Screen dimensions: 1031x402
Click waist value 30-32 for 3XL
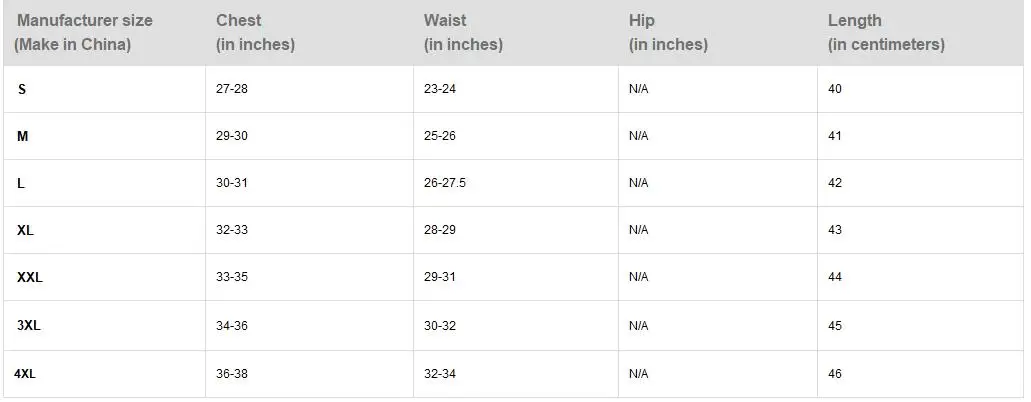point(439,326)
